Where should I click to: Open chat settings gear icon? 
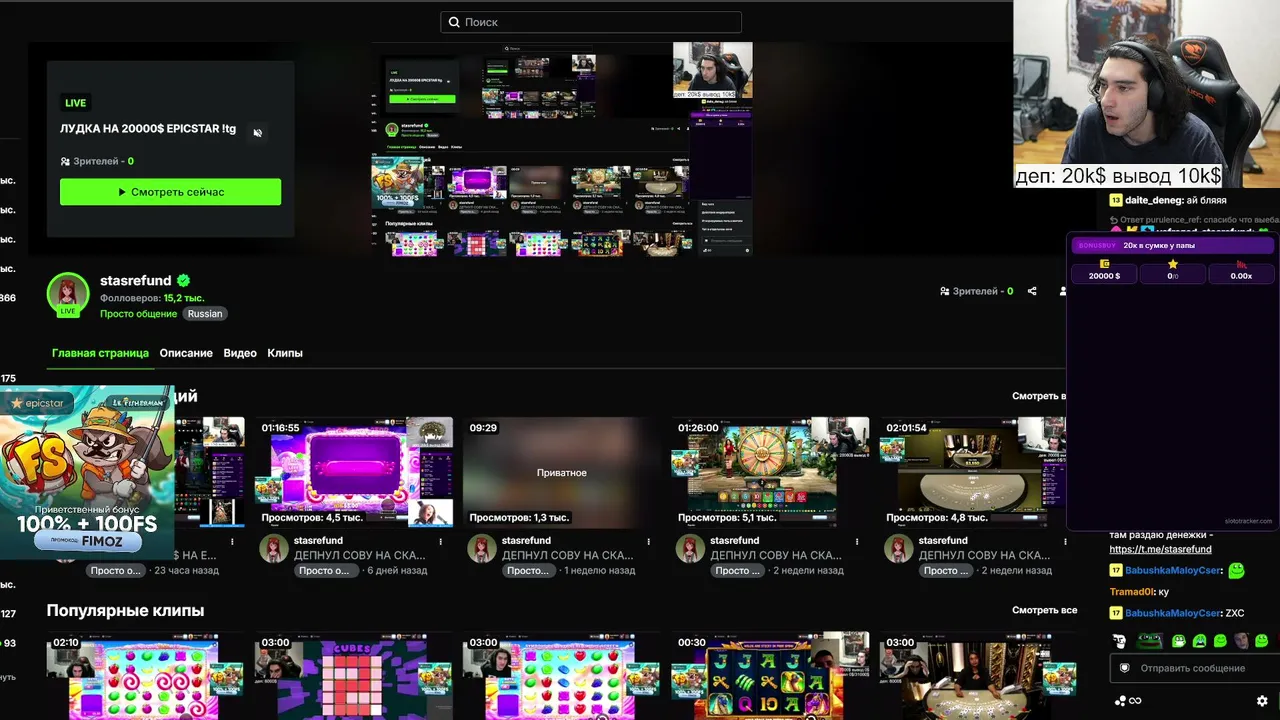pyautogui.click(x=1262, y=701)
